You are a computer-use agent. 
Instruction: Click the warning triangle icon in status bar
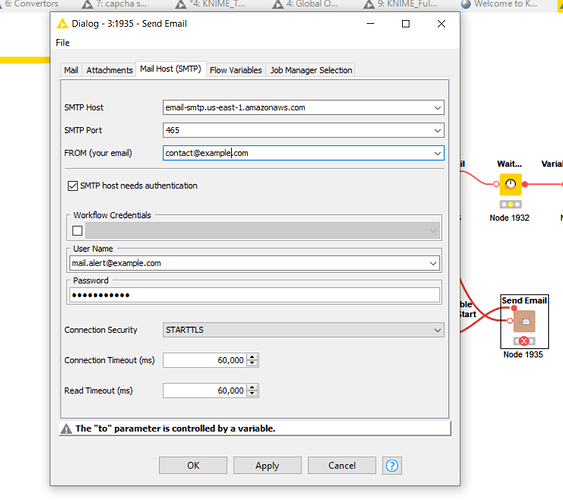click(66, 429)
